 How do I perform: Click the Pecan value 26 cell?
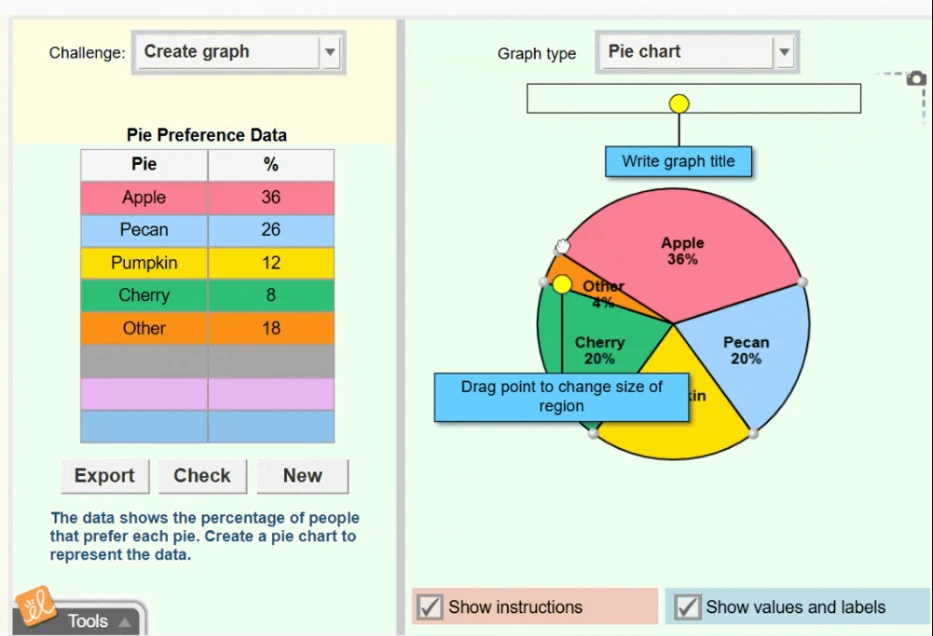(x=271, y=230)
